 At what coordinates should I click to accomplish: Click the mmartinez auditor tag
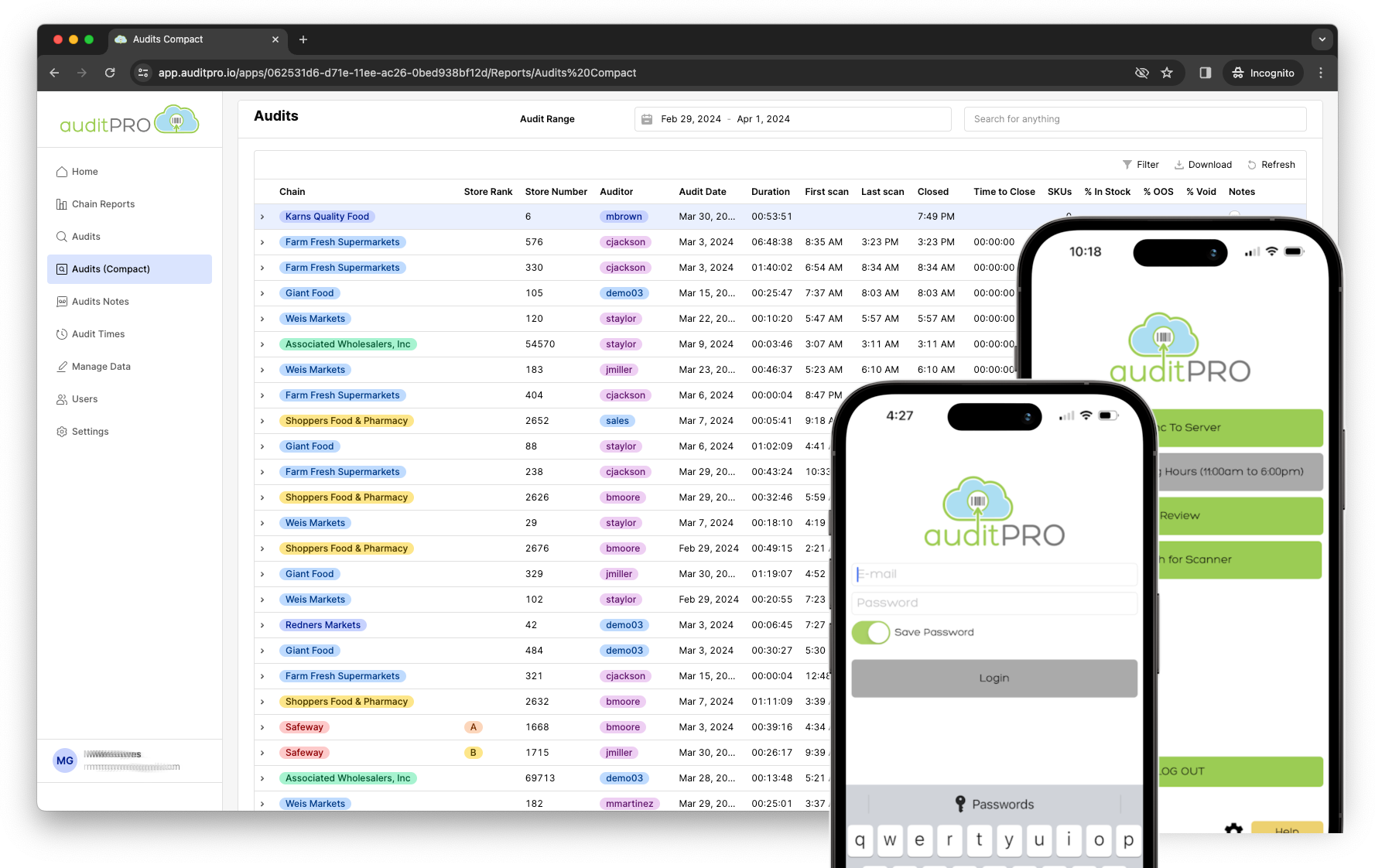coord(629,804)
